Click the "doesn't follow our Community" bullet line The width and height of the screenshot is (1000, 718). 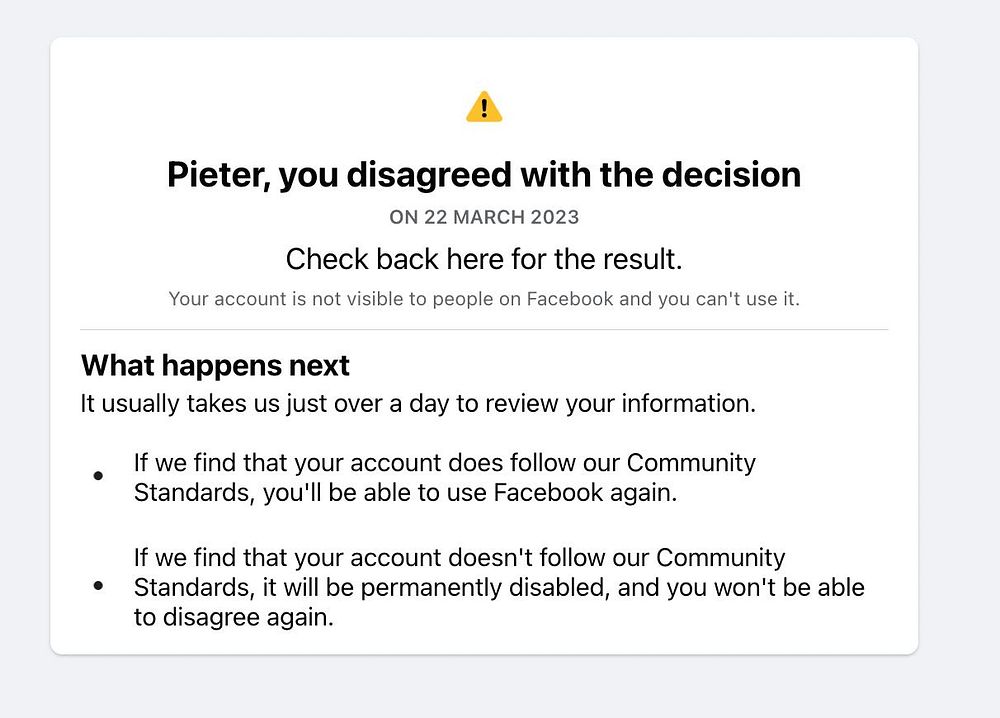coord(460,557)
